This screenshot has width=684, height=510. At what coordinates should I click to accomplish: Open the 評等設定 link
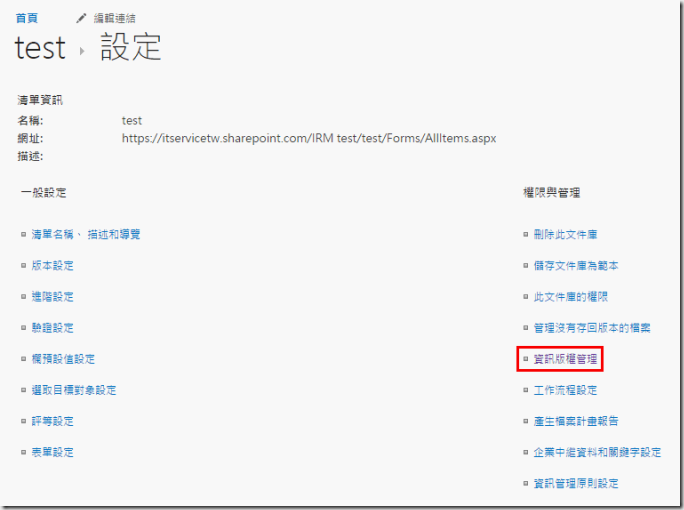(52, 421)
